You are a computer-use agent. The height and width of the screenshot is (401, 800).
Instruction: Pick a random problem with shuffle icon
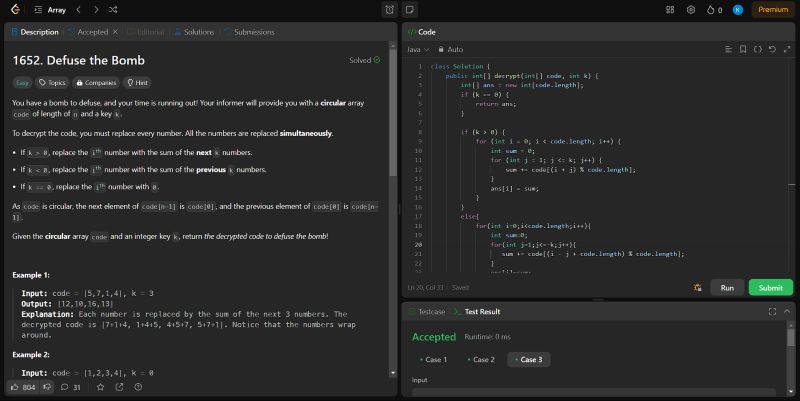(113, 9)
